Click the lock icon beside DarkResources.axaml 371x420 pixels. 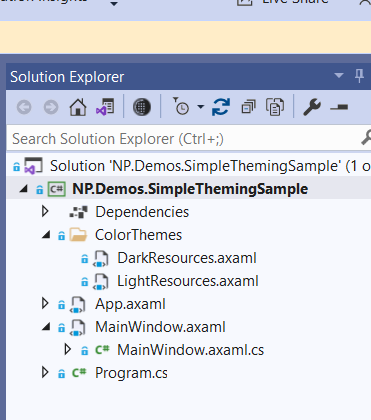pos(85,259)
